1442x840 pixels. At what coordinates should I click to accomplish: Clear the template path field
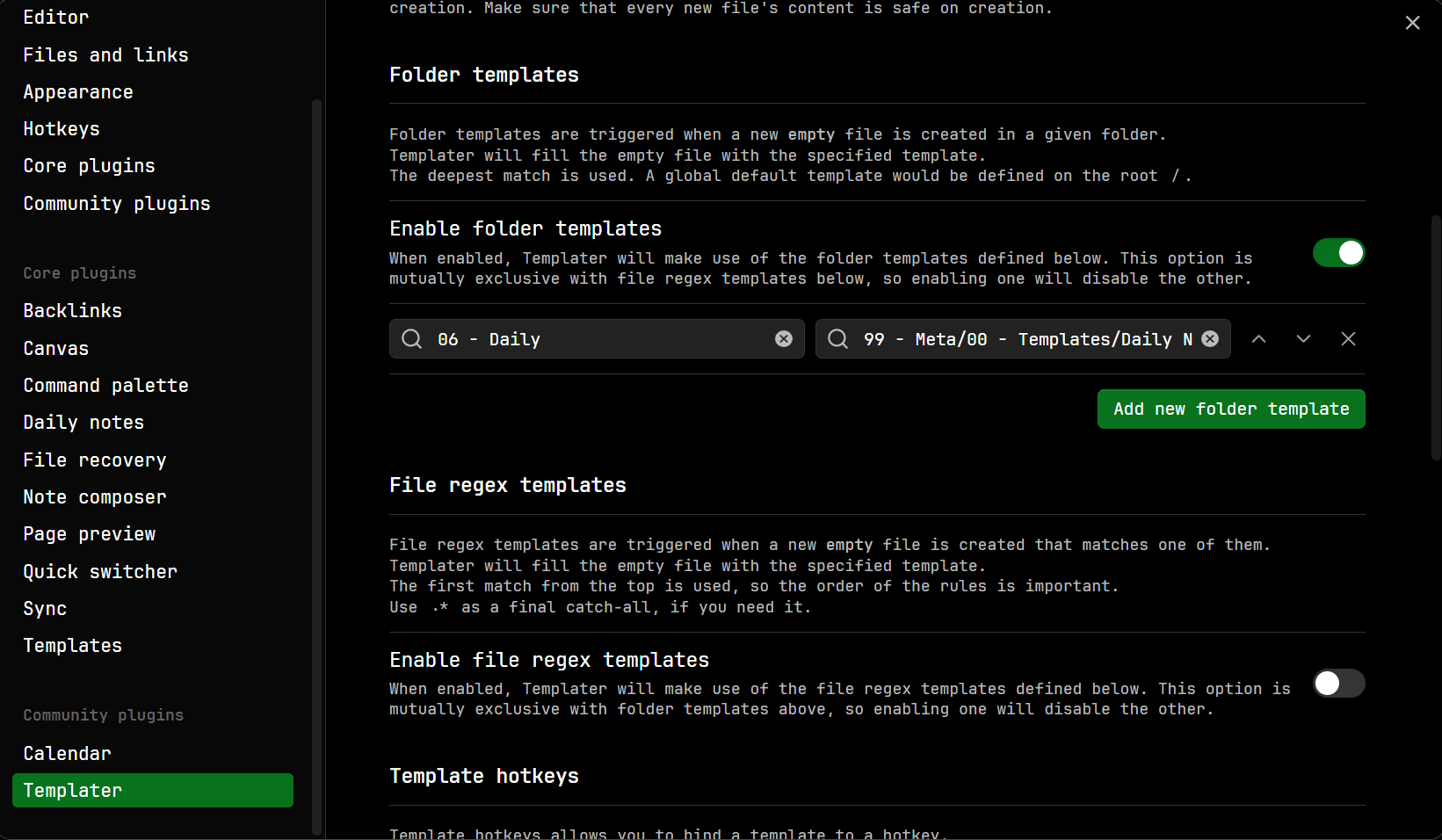(x=1210, y=339)
